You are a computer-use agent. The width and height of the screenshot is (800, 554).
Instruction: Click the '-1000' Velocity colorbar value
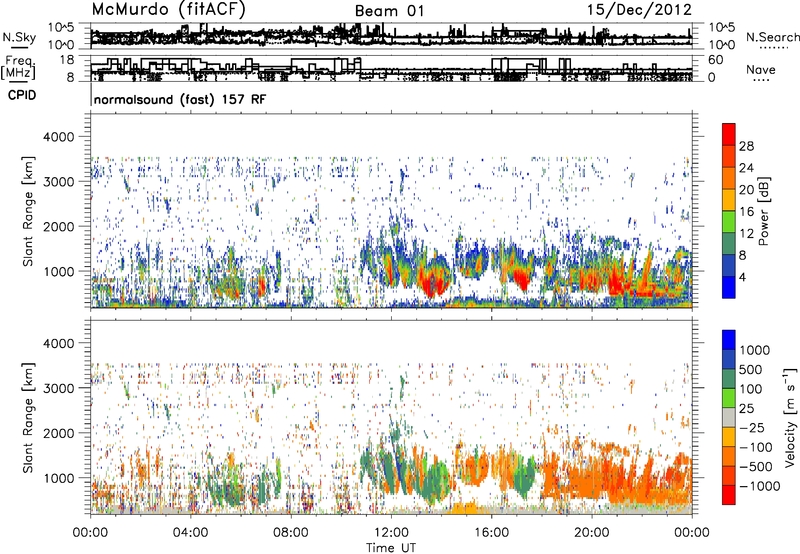[x=759, y=486]
